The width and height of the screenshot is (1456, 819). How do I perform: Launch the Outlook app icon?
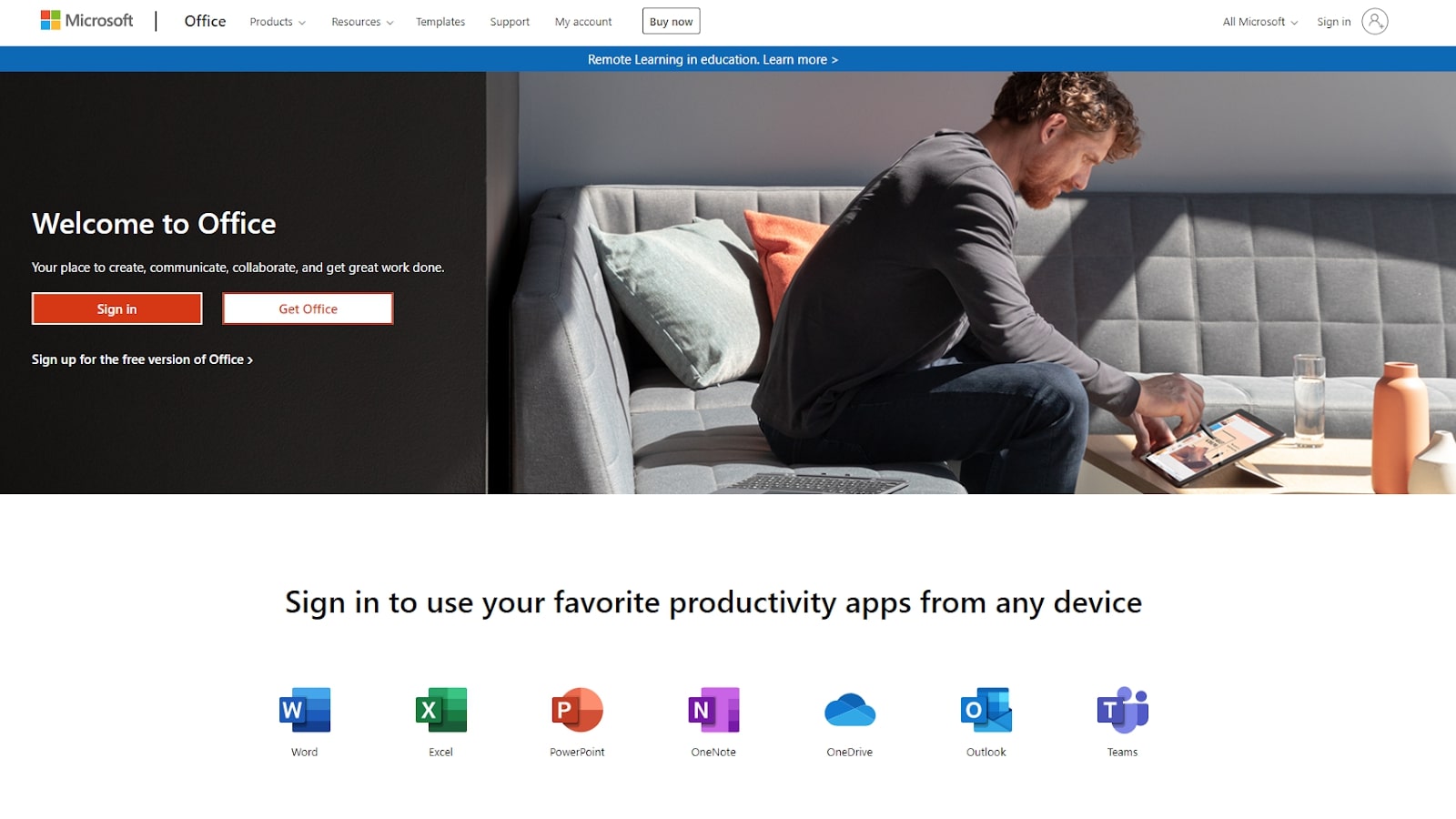click(x=986, y=710)
